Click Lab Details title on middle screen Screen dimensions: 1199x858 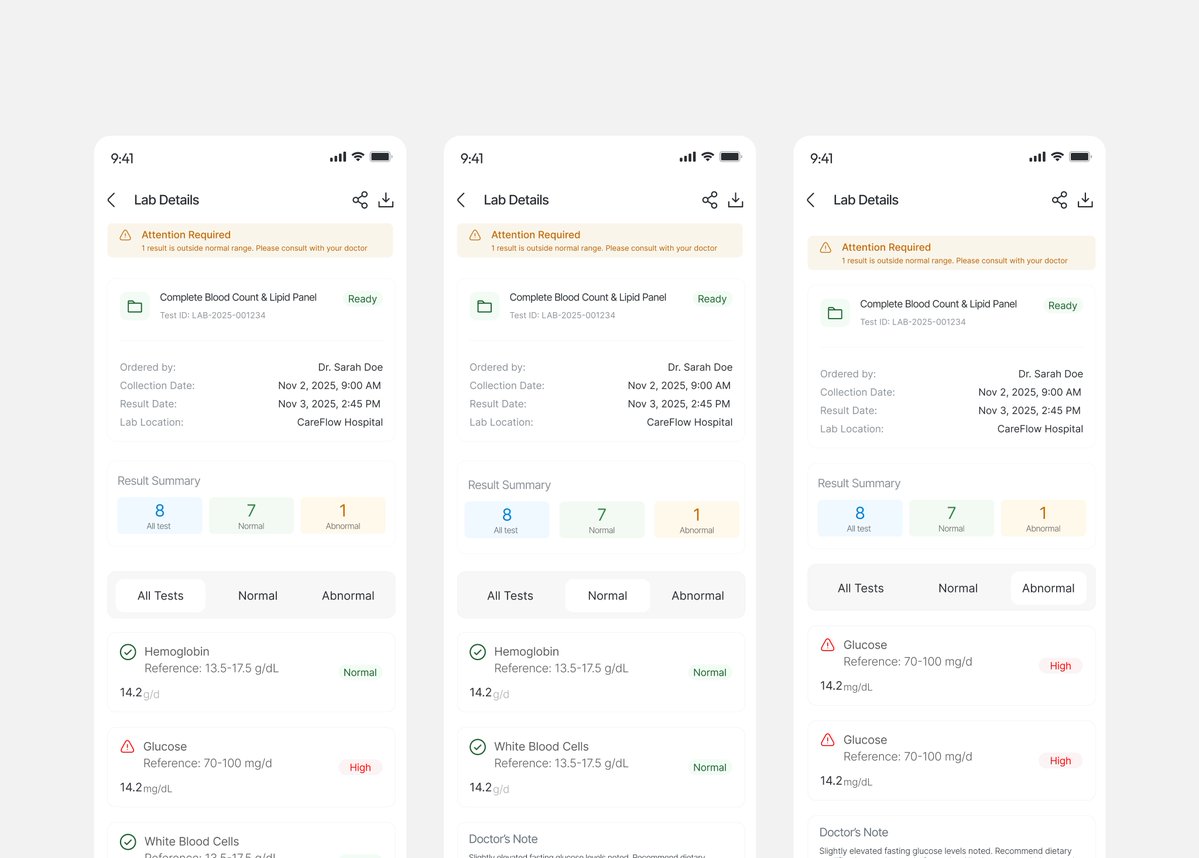[516, 200]
